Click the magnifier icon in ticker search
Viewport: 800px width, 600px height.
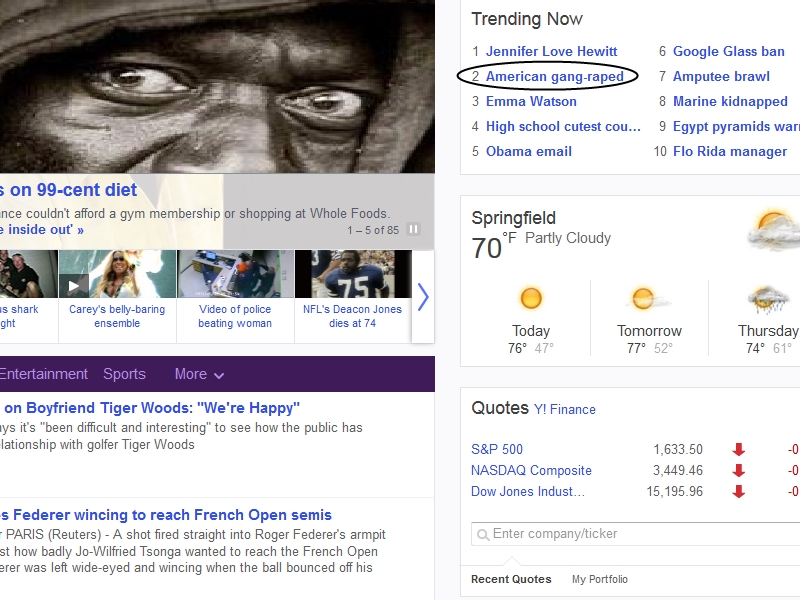[x=483, y=535]
